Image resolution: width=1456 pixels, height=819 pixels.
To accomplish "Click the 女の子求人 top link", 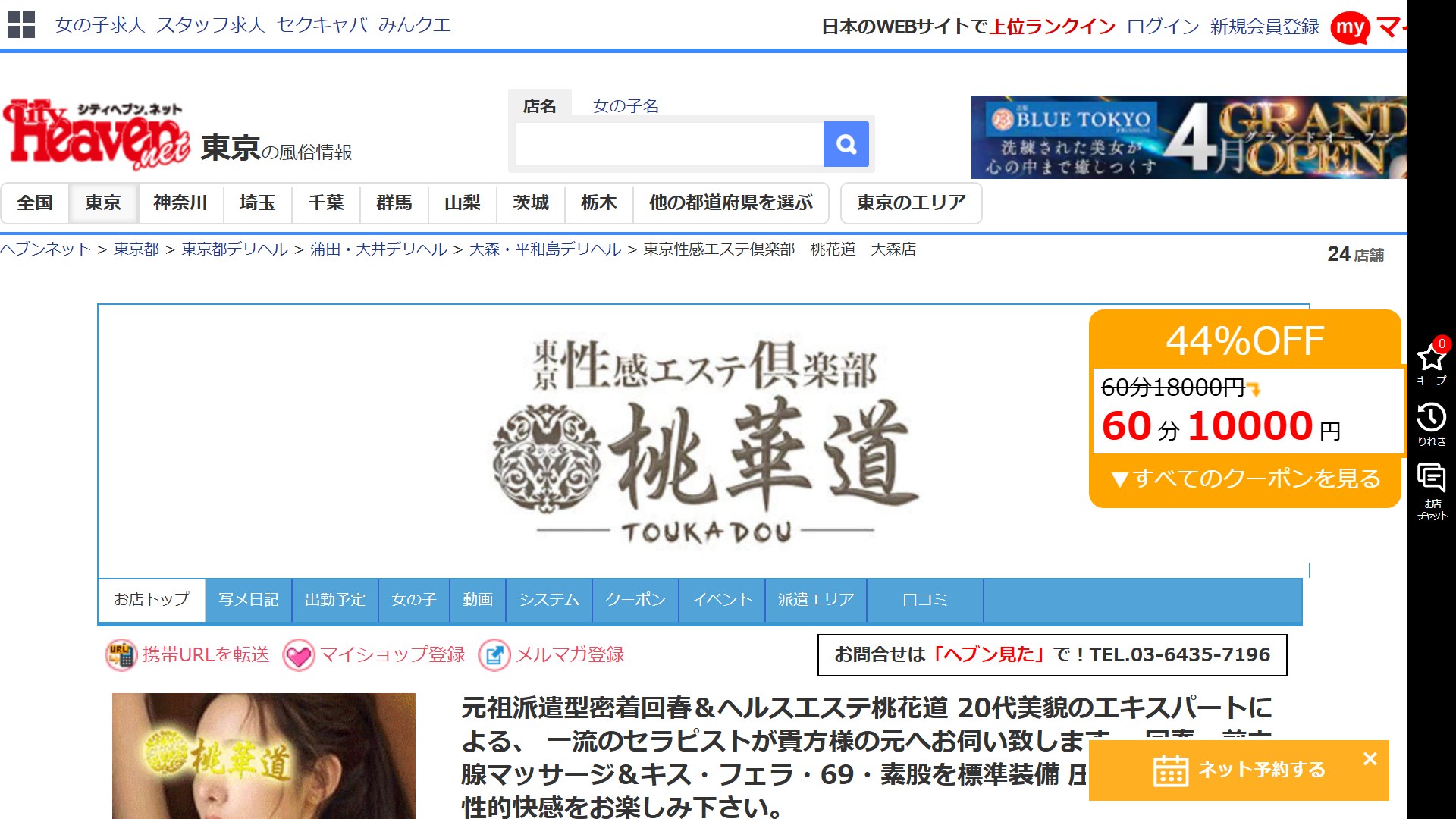I will [x=100, y=25].
